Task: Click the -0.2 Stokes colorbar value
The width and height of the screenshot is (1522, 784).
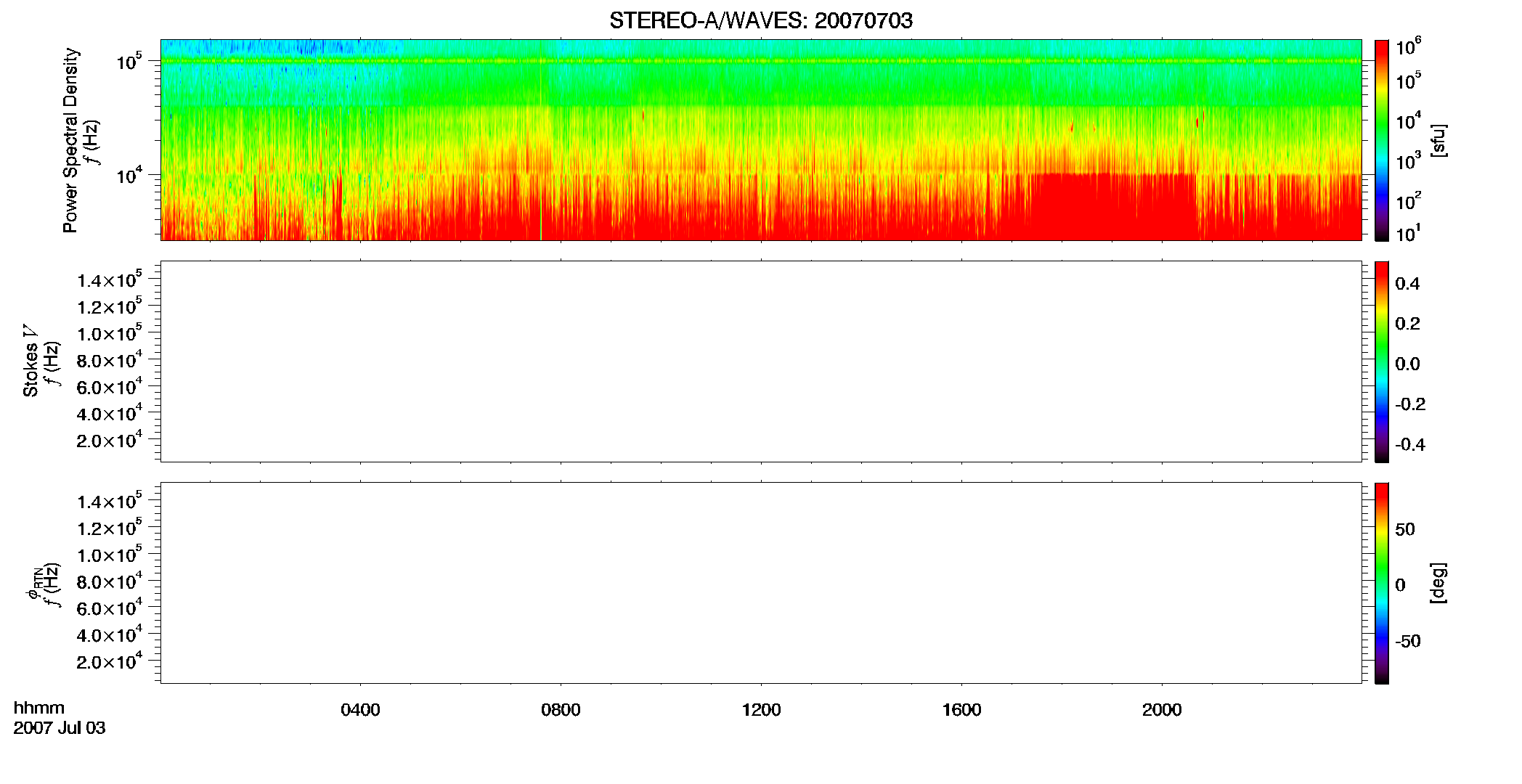Action: click(1409, 404)
